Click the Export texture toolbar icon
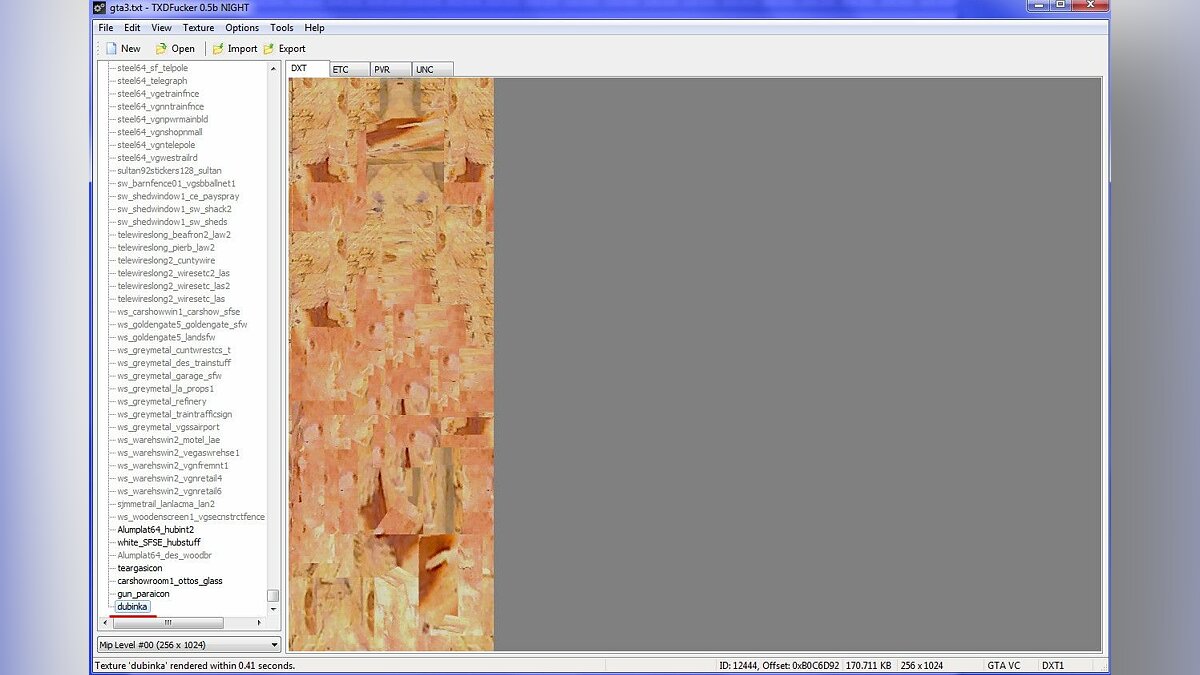This screenshot has width=1200, height=675. point(269,48)
